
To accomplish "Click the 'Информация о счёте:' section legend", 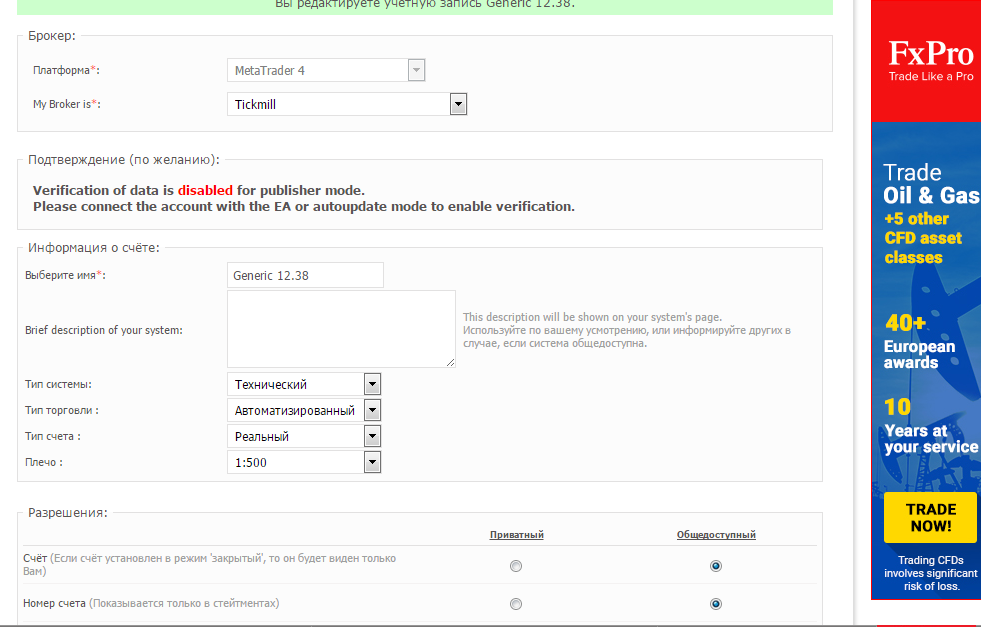I will click(x=94, y=248).
